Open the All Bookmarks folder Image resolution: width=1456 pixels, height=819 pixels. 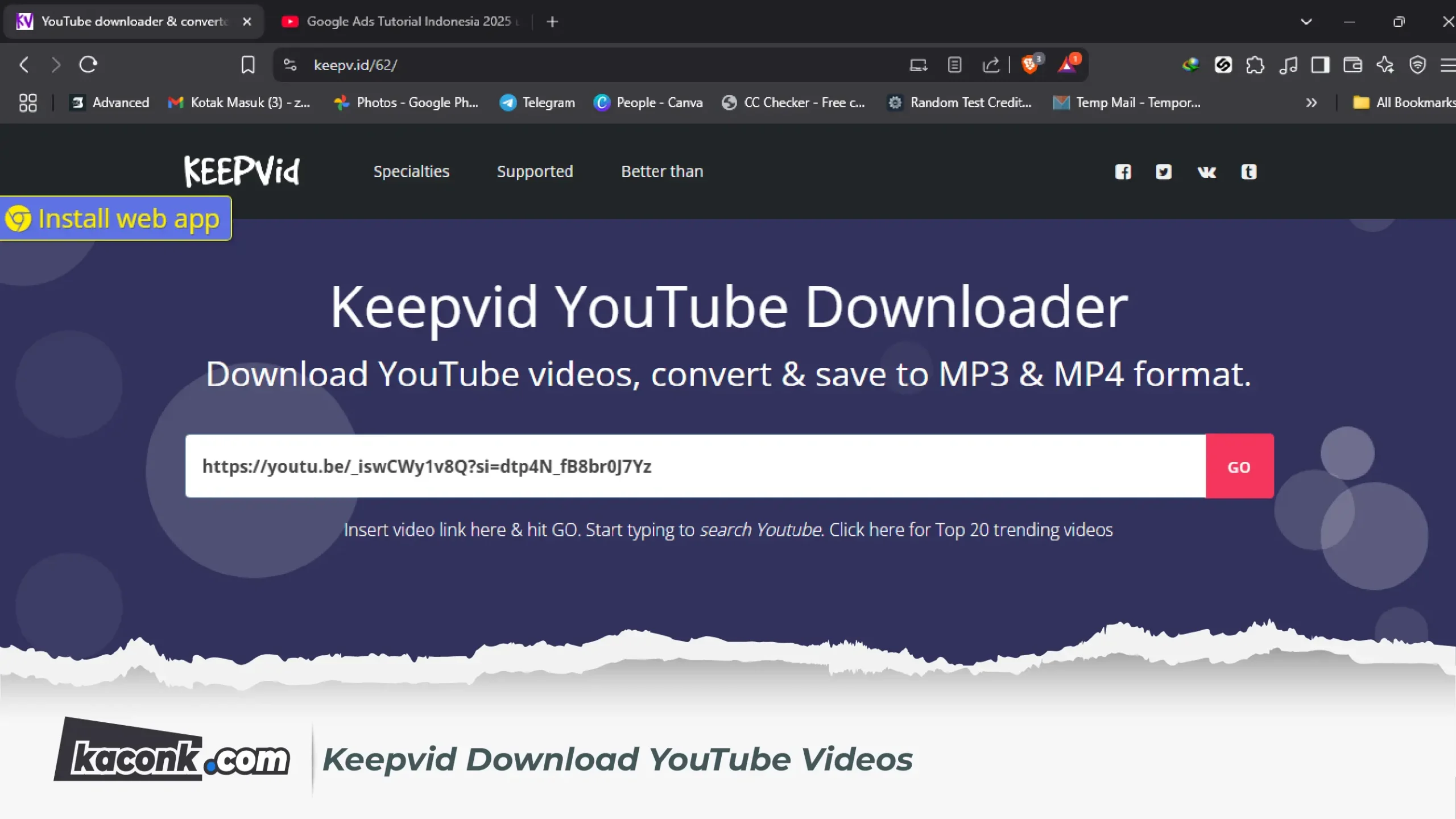(x=1404, y=103)
